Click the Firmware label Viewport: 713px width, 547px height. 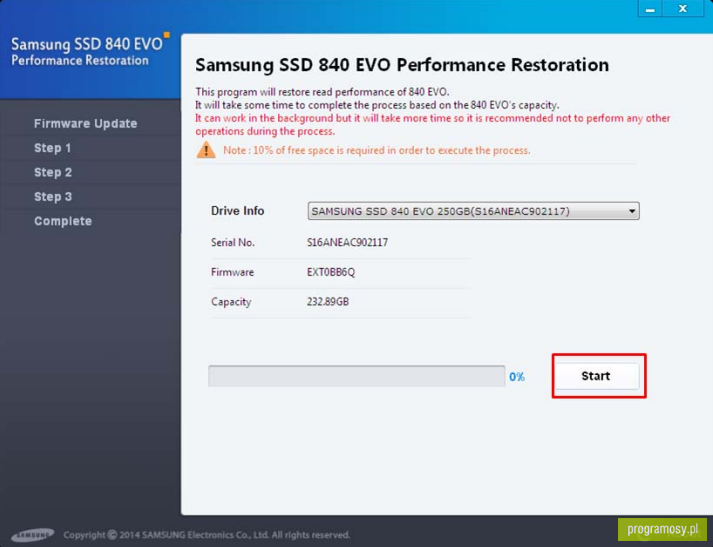tap(232, 272)
